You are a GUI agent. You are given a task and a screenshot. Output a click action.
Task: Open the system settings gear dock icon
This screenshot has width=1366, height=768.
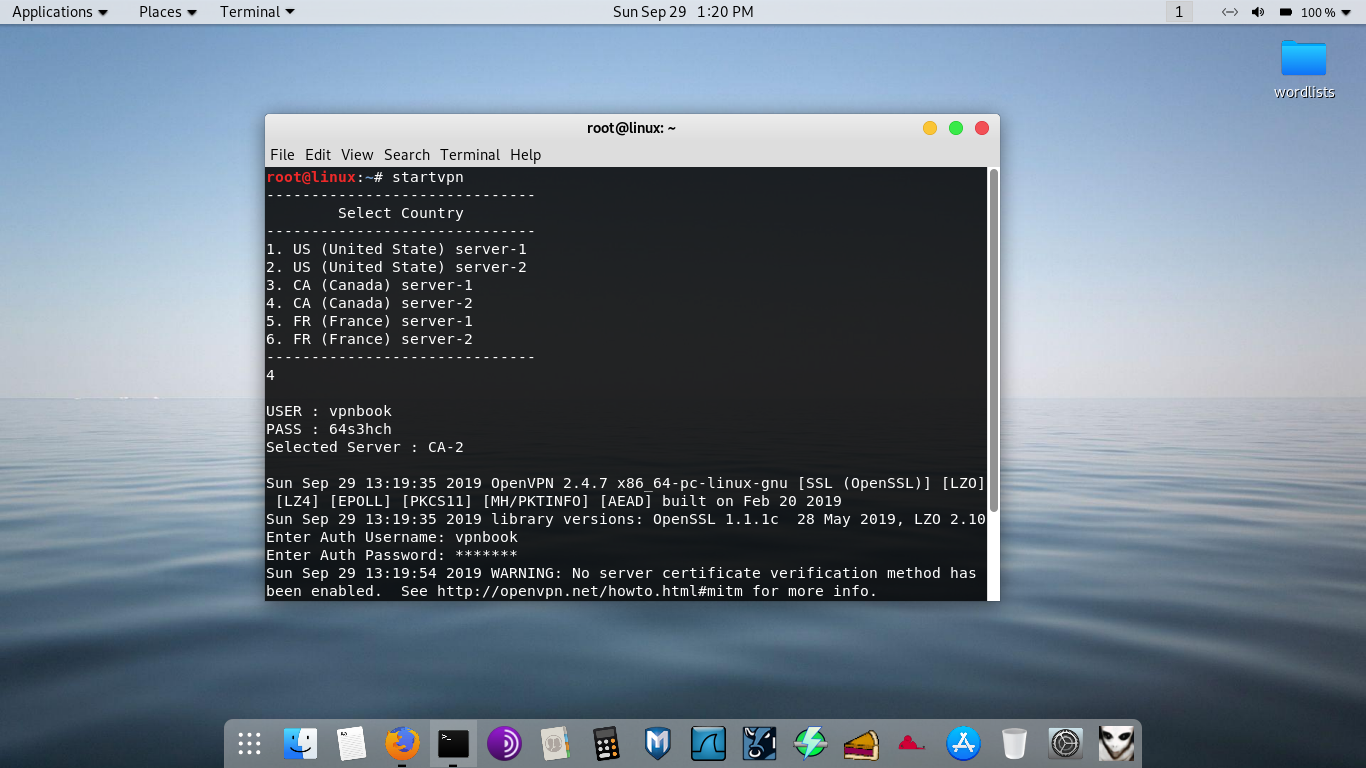[1065, 743]
